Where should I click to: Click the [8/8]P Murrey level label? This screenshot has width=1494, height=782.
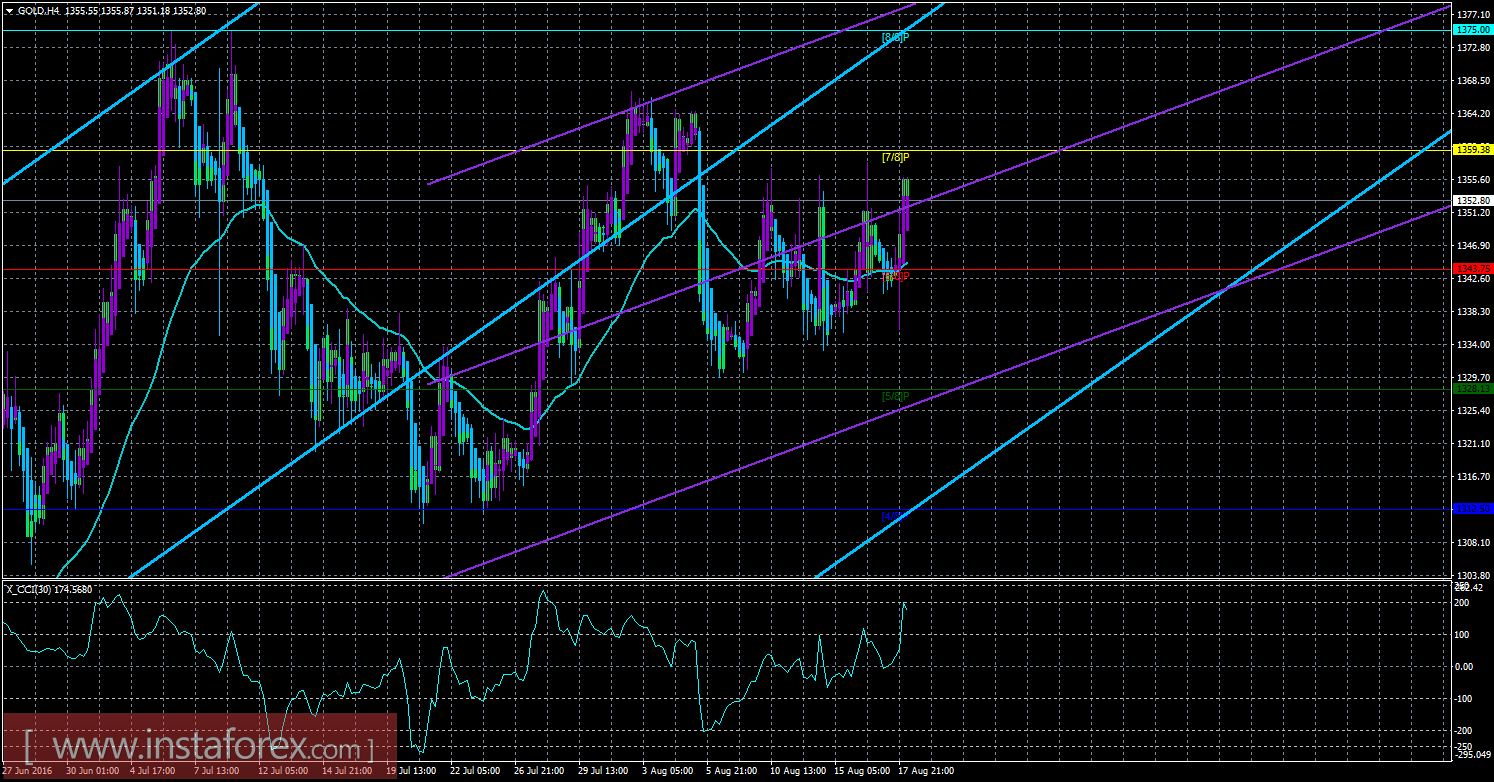tap(895, 37)
